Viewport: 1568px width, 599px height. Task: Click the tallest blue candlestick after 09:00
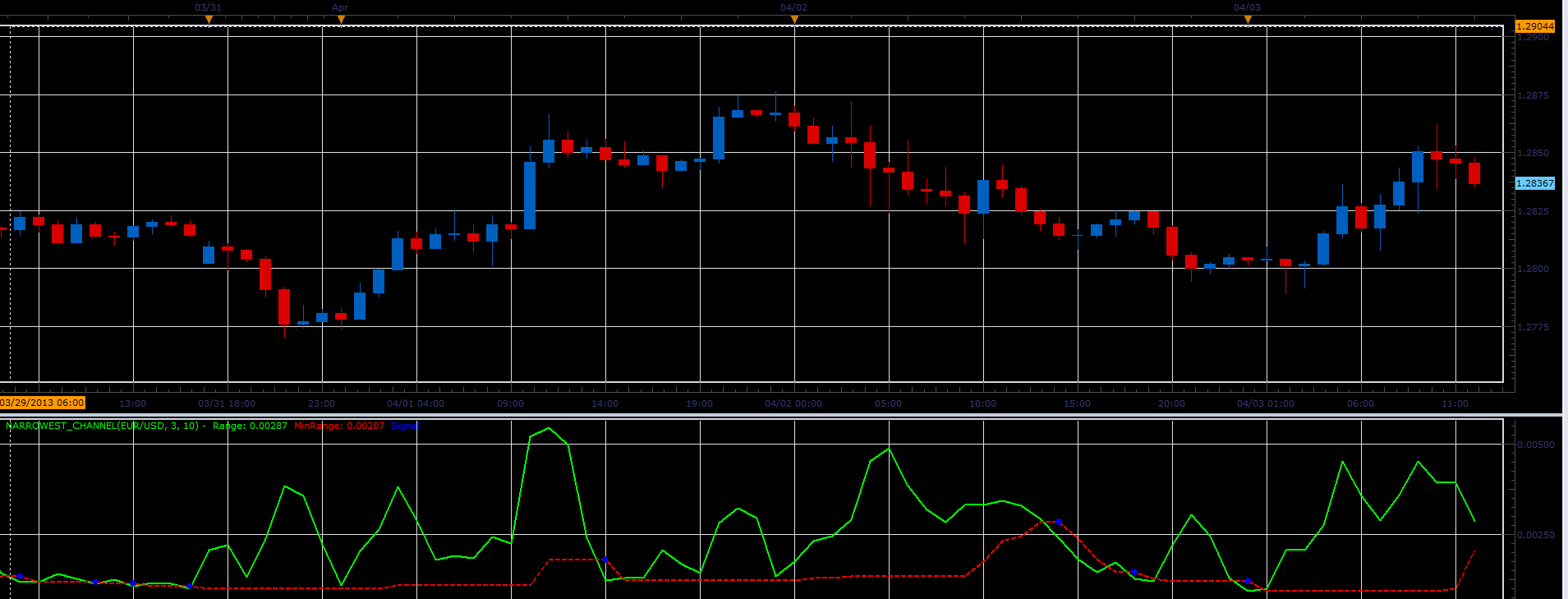point(530,196)
